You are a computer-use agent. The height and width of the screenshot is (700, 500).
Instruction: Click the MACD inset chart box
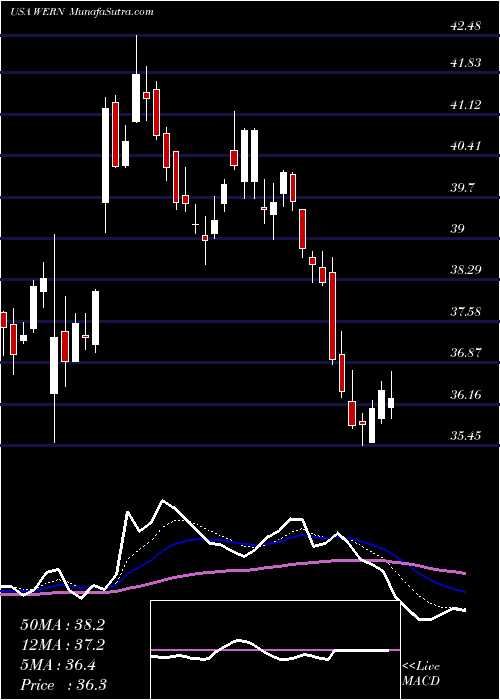[x=275, y=650]
